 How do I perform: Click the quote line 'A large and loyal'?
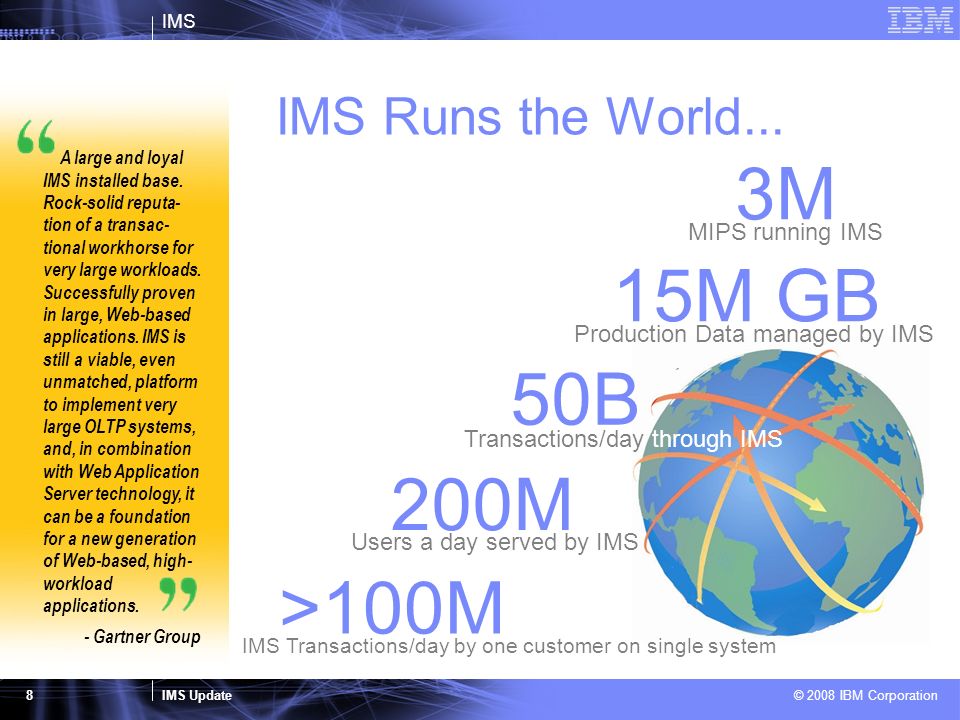point(121,158)
